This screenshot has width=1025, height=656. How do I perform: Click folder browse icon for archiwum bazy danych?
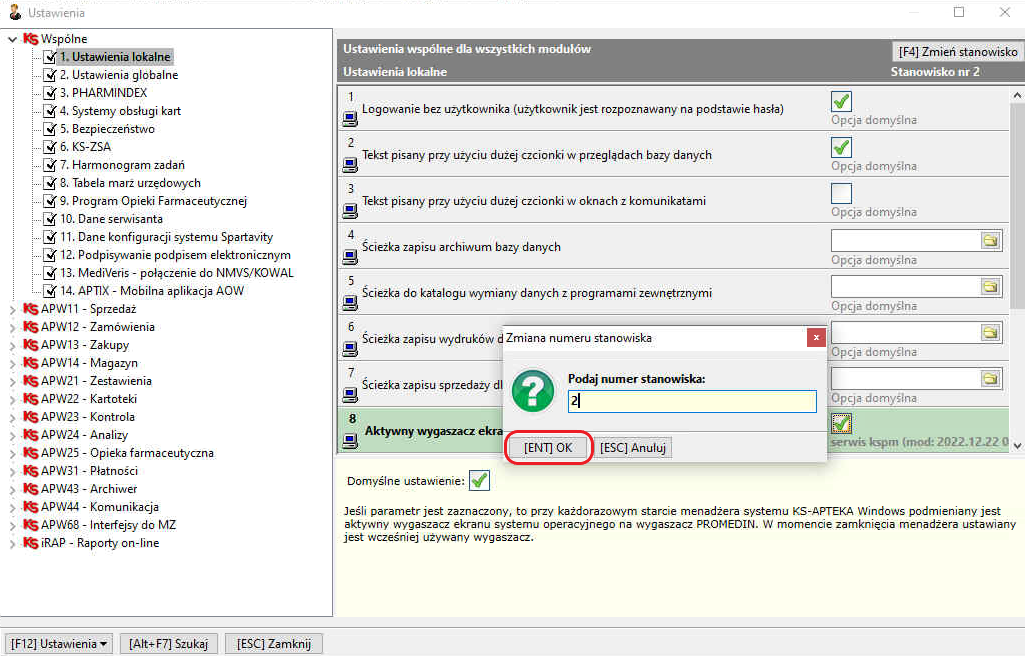pyautogui.click(x=990, y=240)
